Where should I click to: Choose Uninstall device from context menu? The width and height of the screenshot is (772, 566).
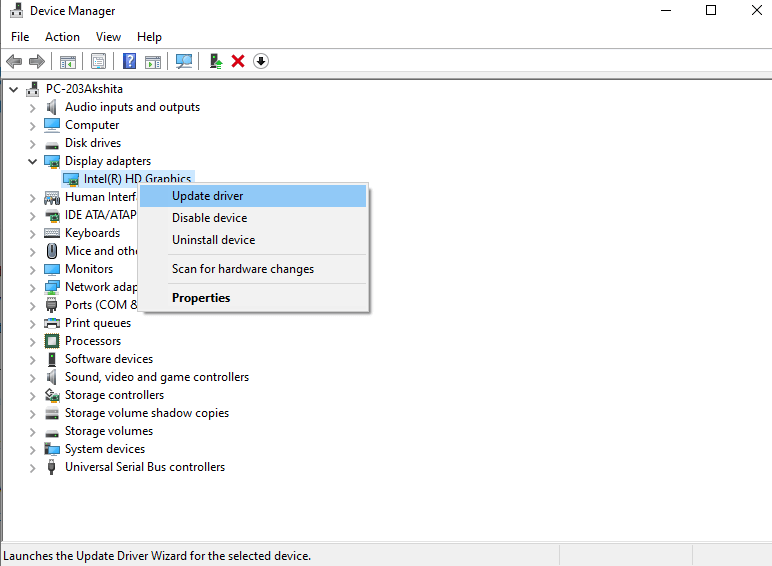point(253,240)
